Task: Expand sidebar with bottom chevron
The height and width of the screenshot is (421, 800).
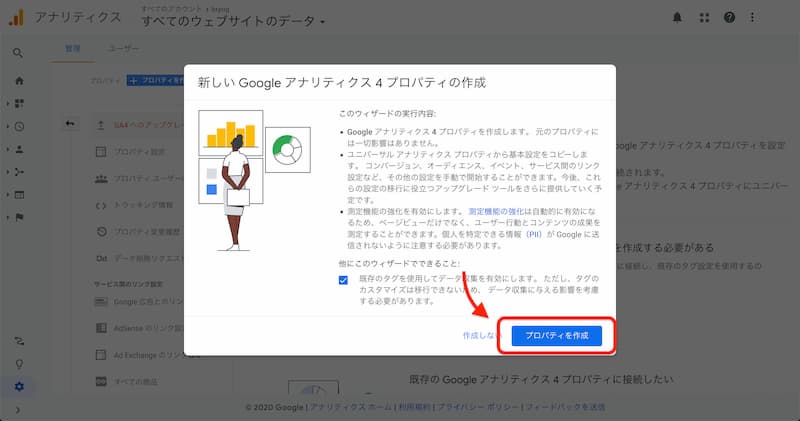Action: tap(18, 410)
